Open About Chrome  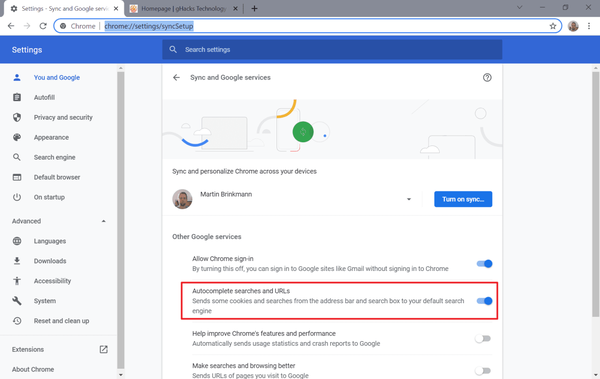(x=33, y=369)
